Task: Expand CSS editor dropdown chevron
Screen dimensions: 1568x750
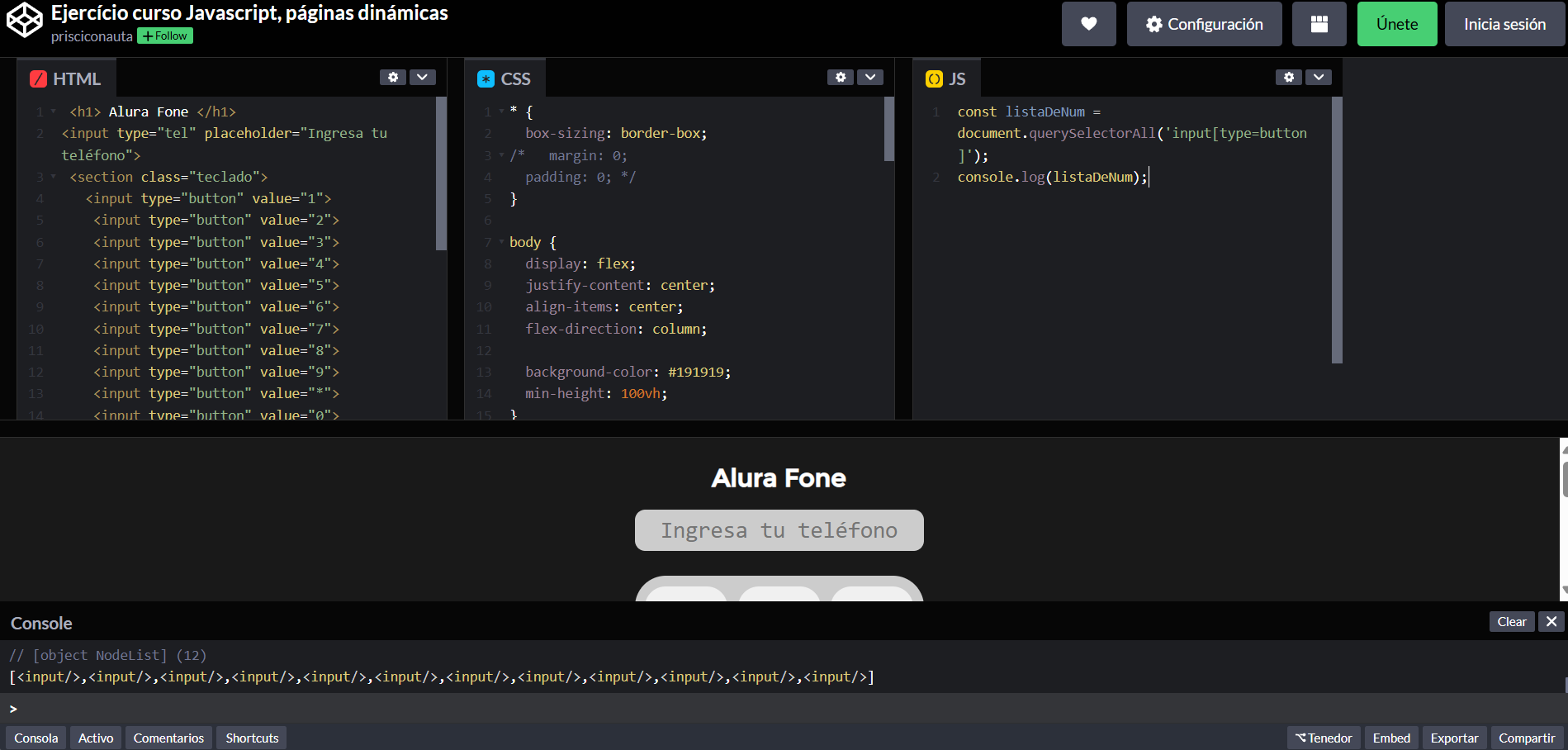Action: click(x=870, y=77)
